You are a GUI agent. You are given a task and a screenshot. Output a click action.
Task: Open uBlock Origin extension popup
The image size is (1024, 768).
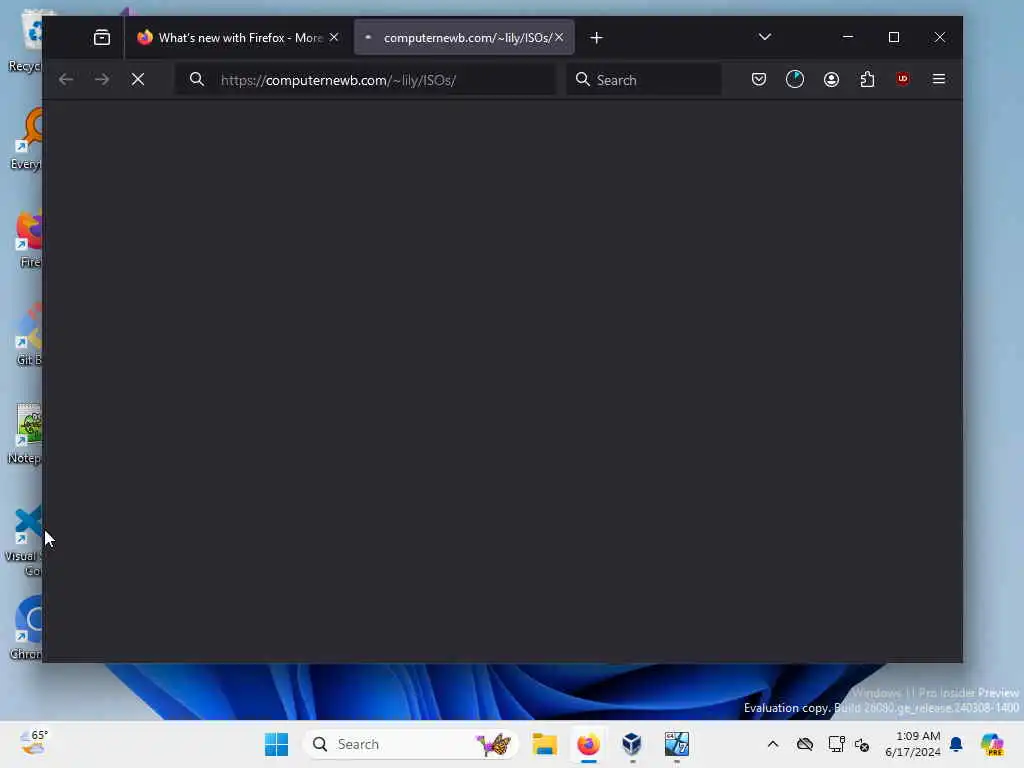coord(903,79)
